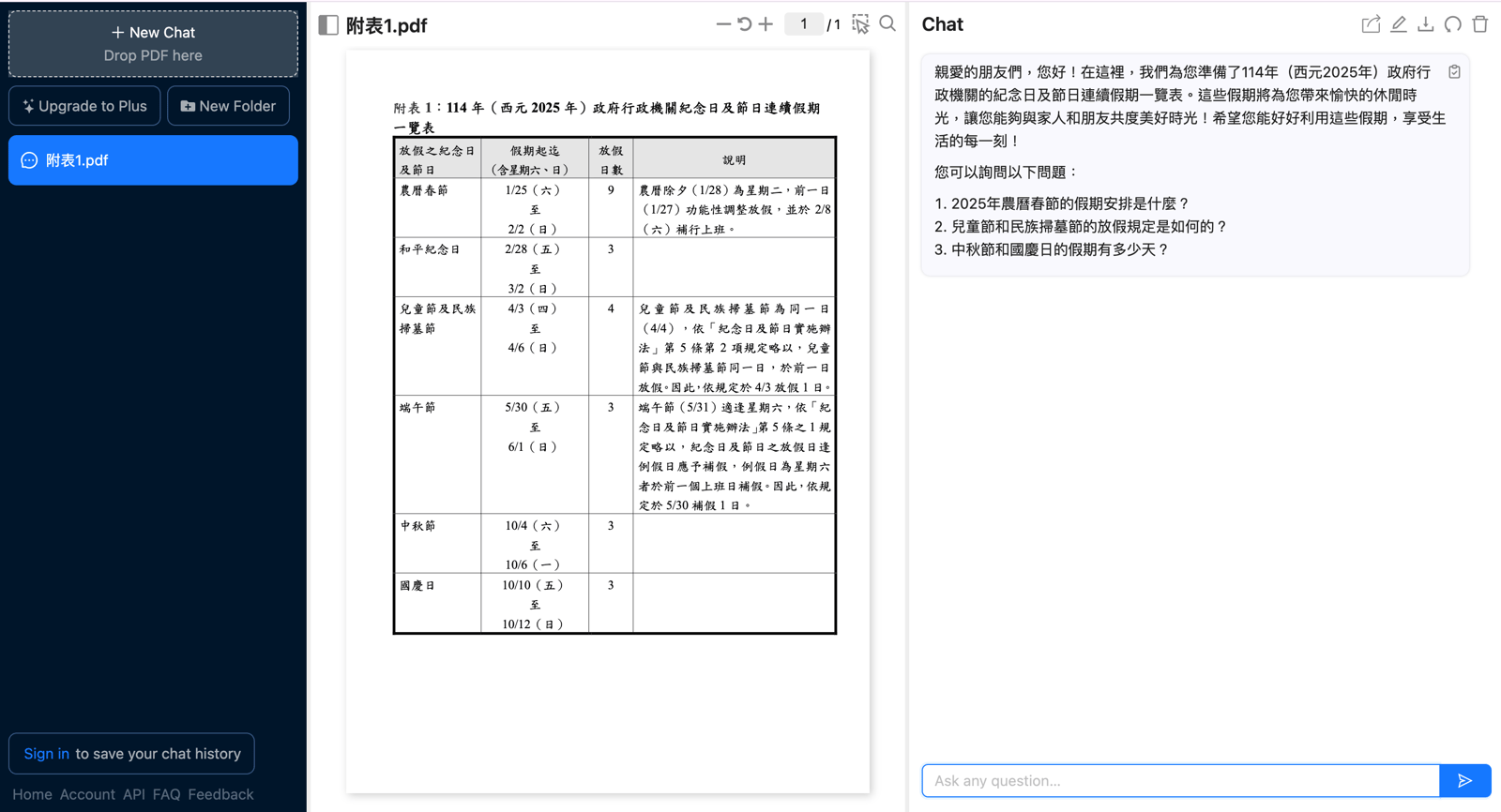
Task: Toggle the PDF sidebar panel icon
Action: click(328, 25)
